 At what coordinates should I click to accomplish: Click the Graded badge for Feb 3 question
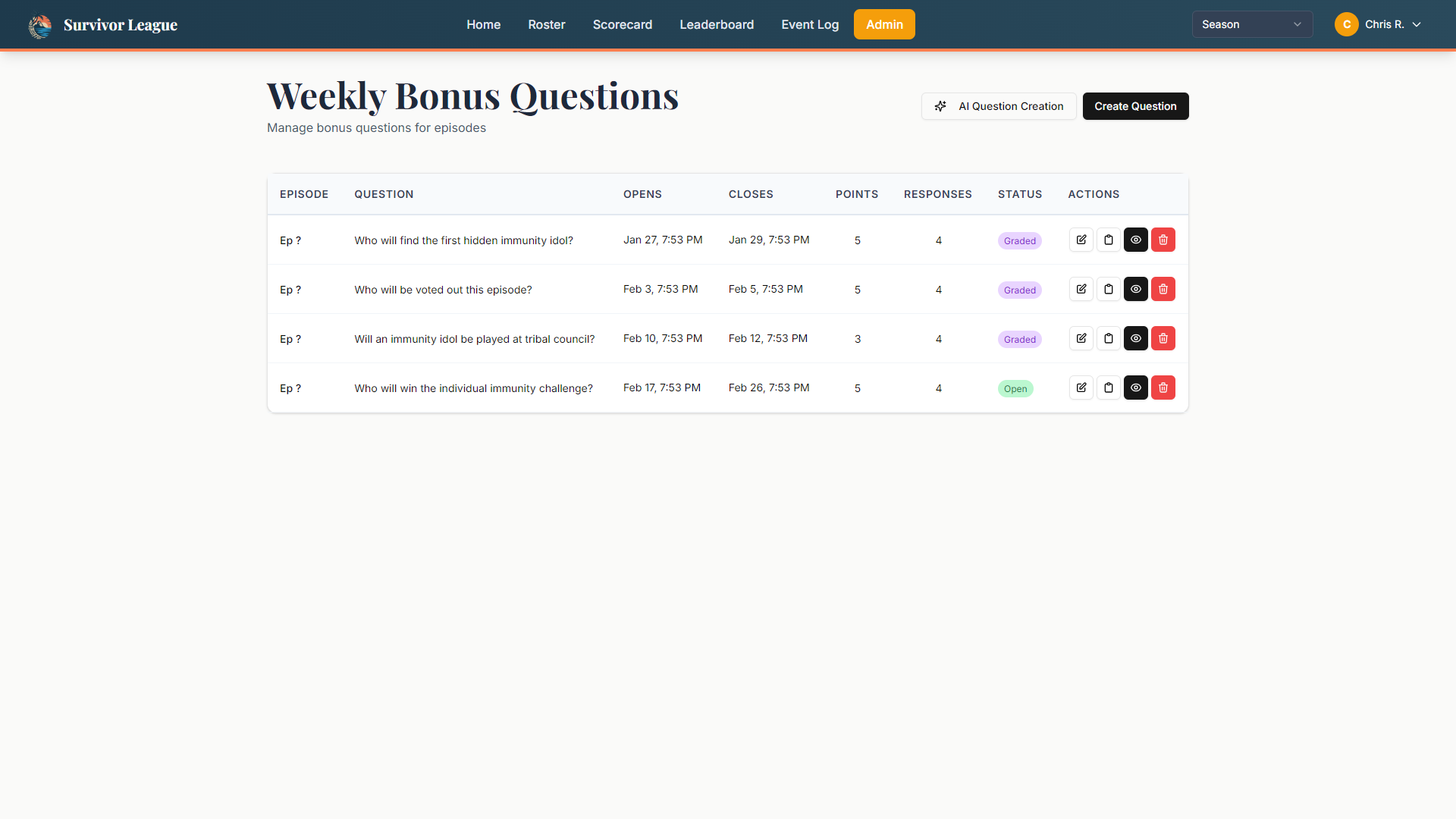[1019, 290]
